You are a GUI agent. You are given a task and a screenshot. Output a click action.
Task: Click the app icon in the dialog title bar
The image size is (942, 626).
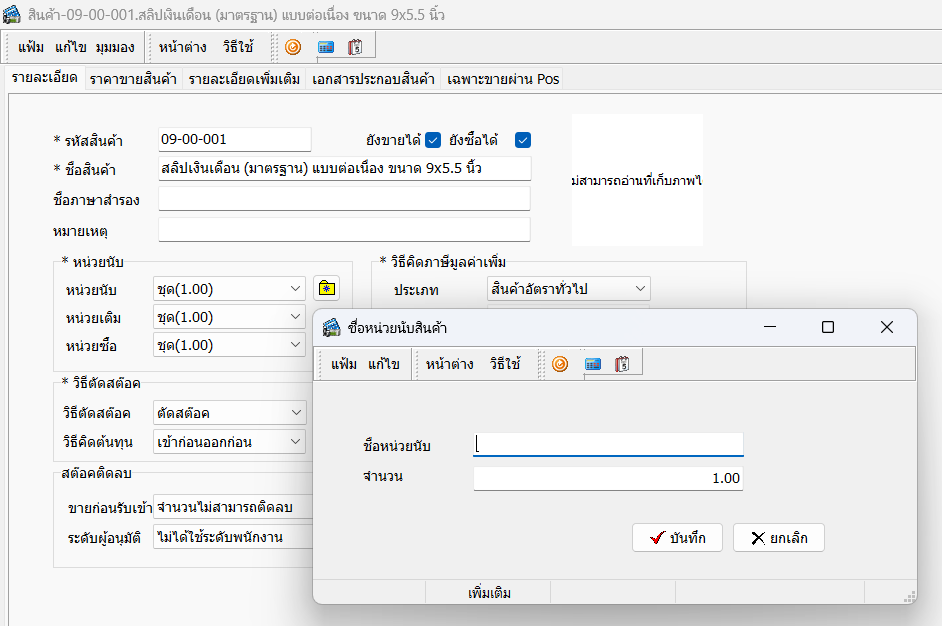coord(332,328)
